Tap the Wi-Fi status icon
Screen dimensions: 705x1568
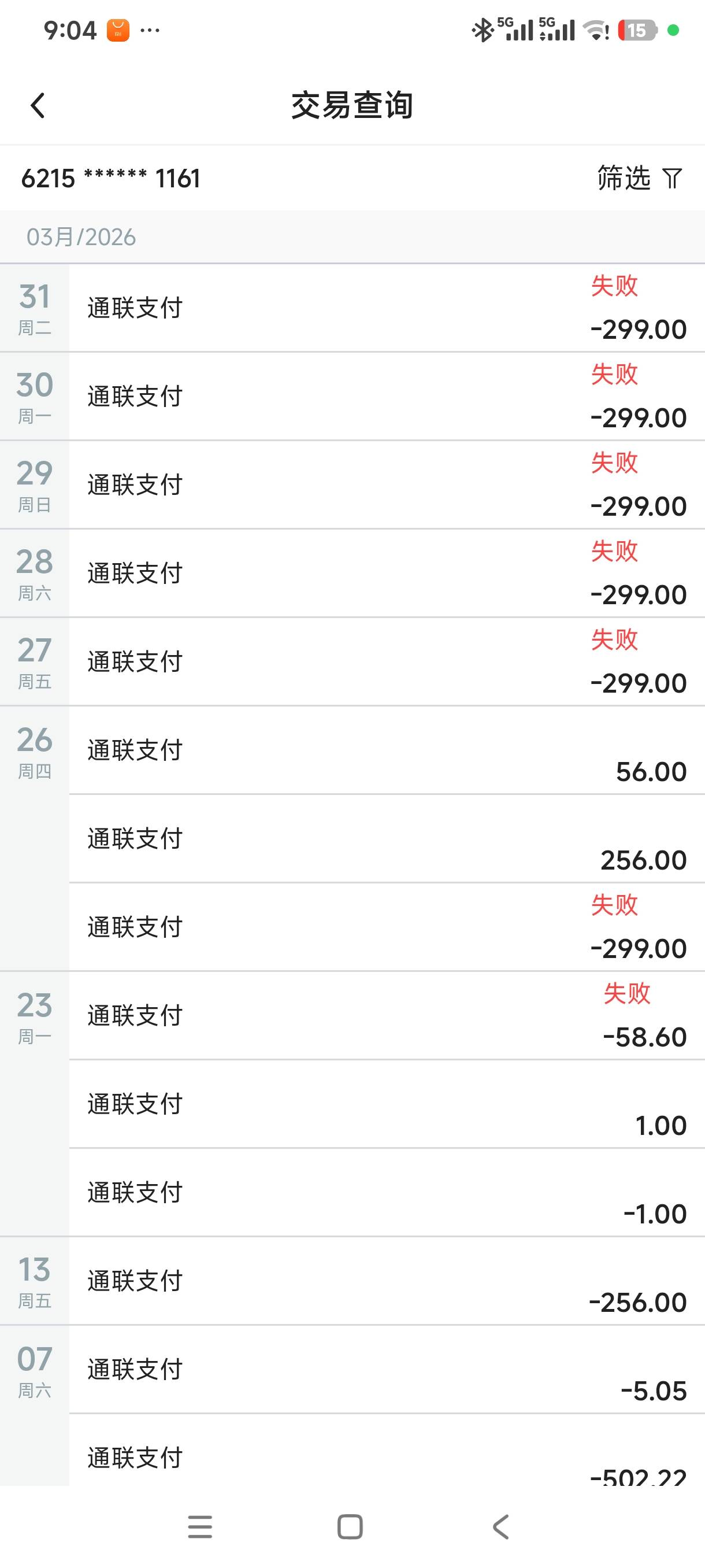tap(596, 30)
